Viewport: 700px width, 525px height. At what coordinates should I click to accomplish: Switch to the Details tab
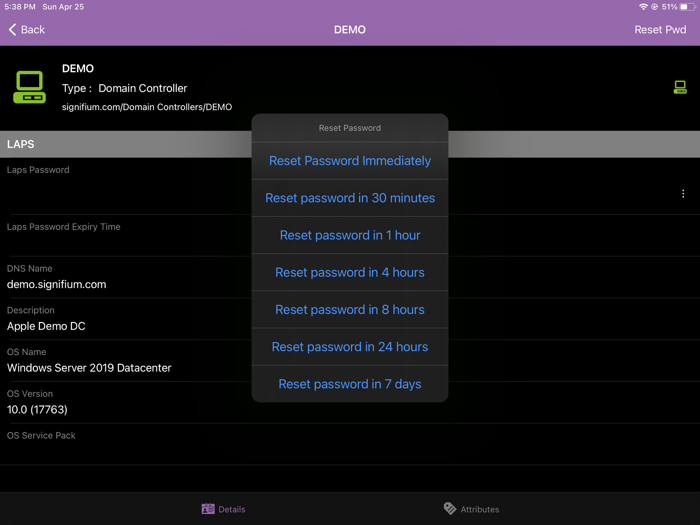[223, 509]
